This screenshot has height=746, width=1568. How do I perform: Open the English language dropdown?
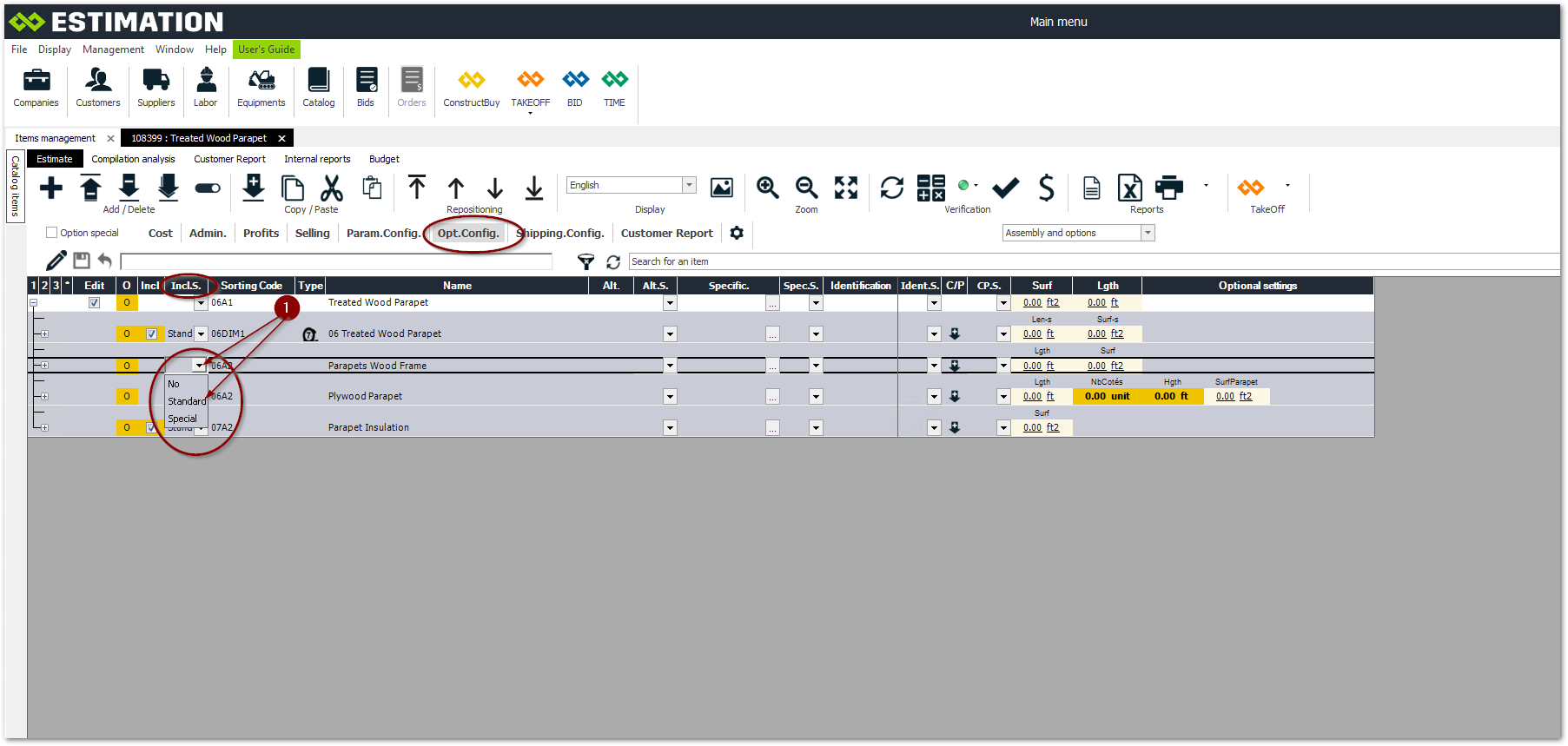(x=689, y=185)
